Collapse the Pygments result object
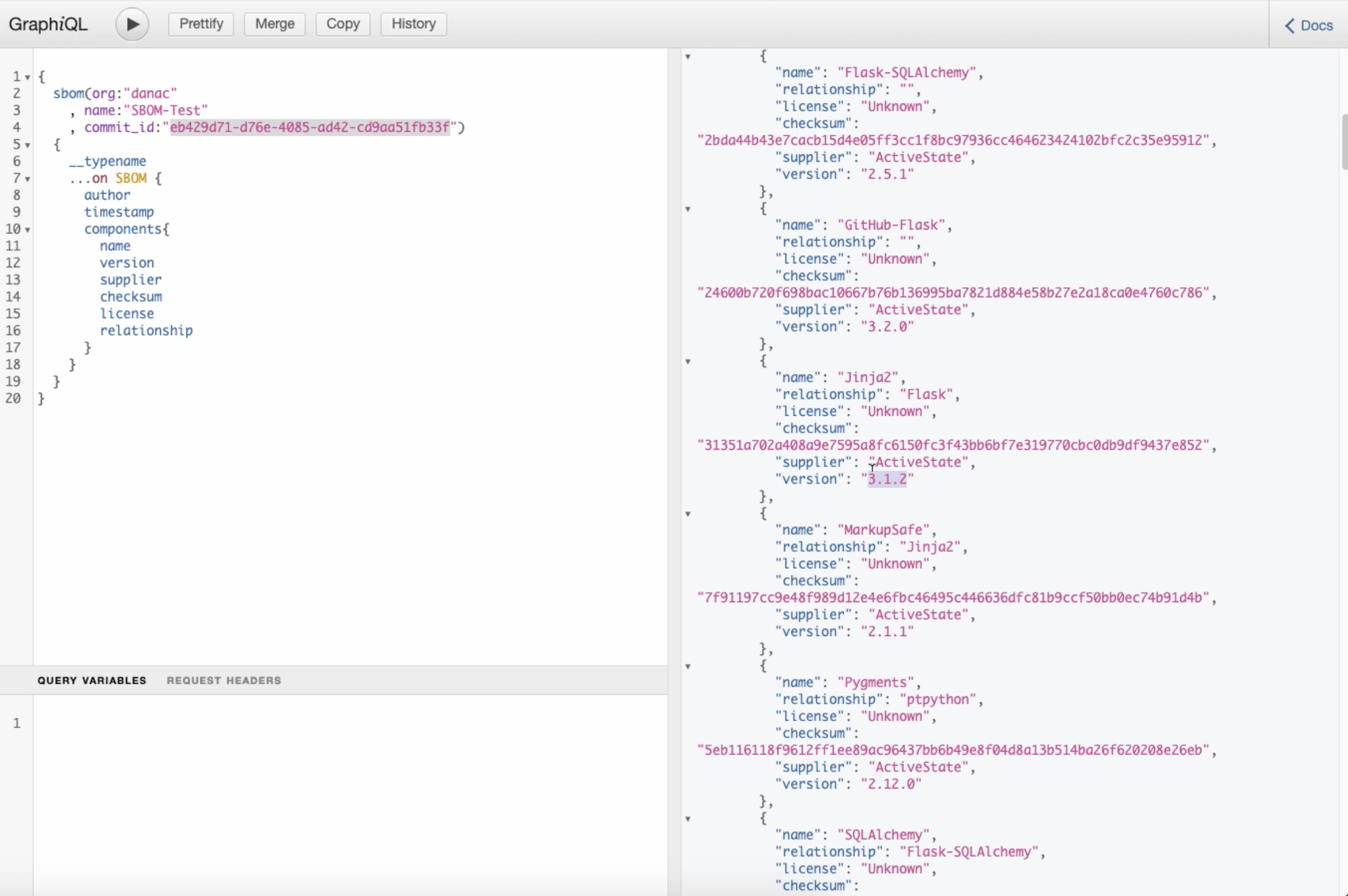The height and width of the screenshot is (896, 1348). [688, 666]
